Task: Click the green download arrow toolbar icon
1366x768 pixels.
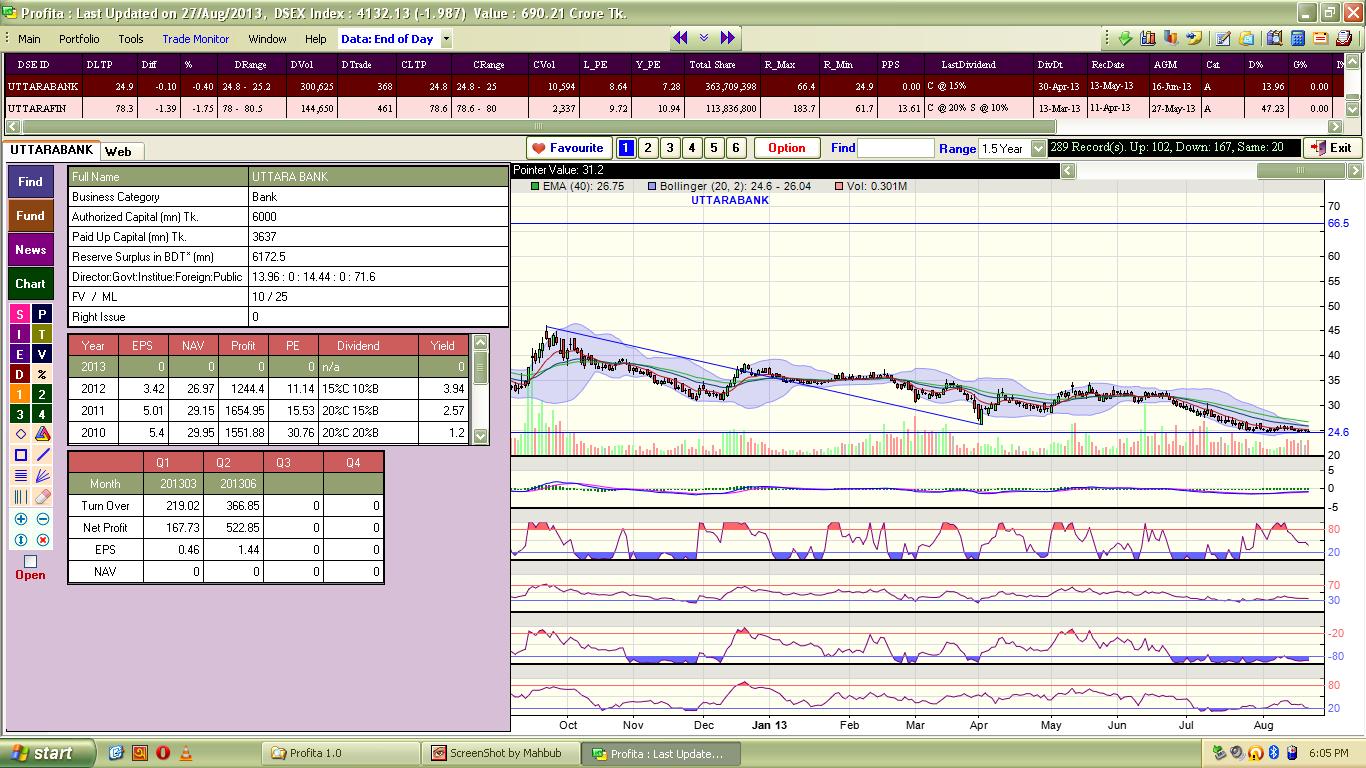Action: [x=1125, y=39]
